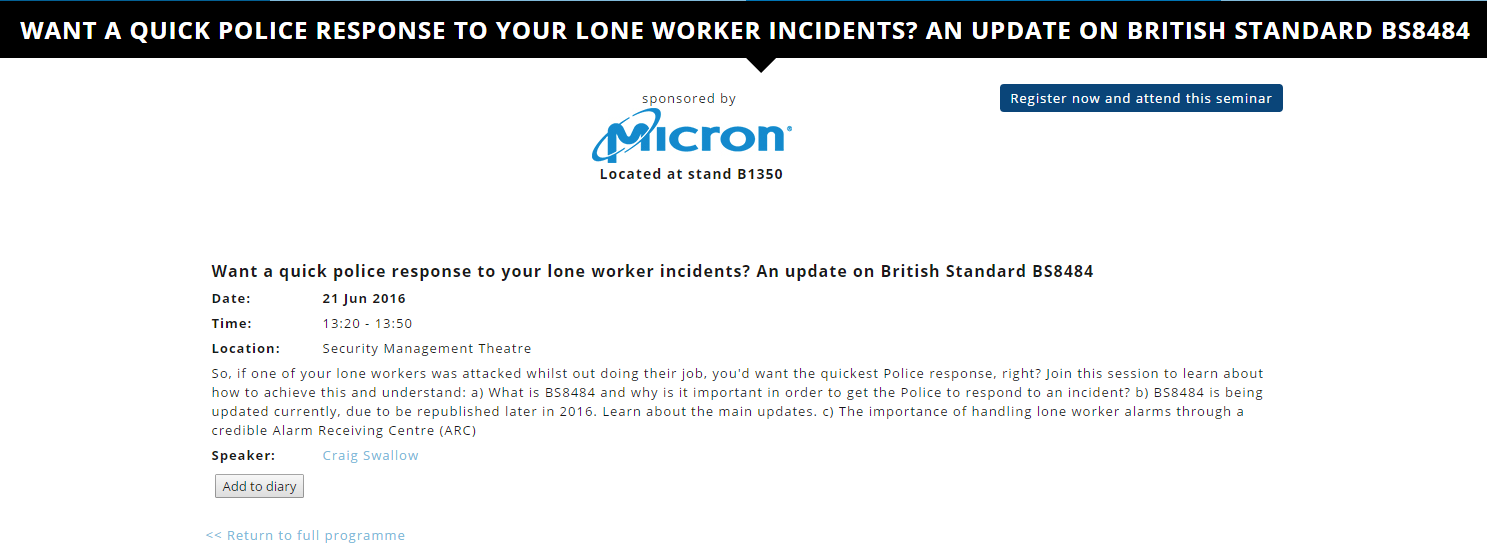Click the double-arrow before 'Return to full programme'
Image resolution: width=1487 pixels, height=556 pixels.
tap(213, 535)
